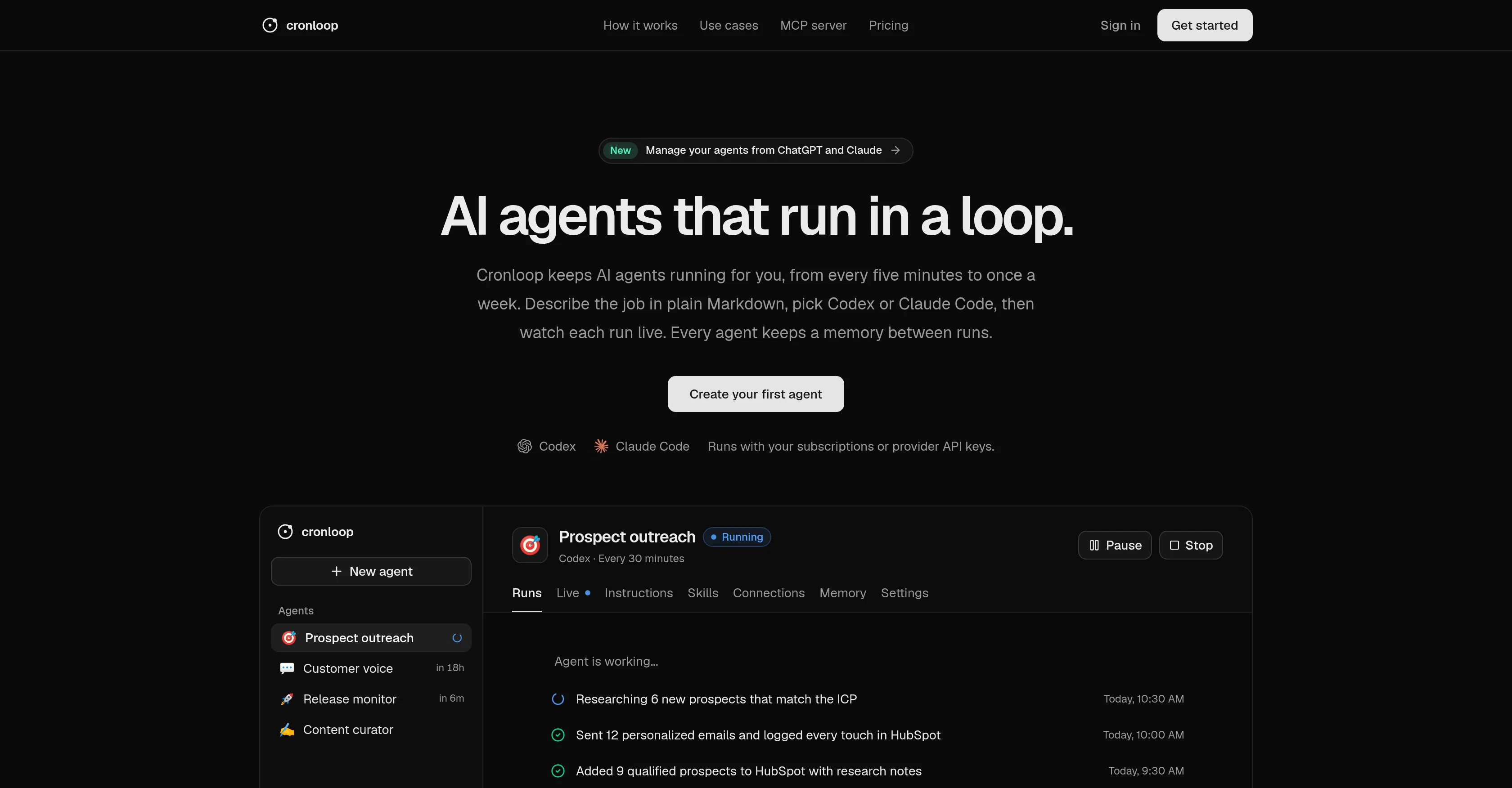Switch to the Live tab
Screen dimensions: 1512x788
point(573,593)
